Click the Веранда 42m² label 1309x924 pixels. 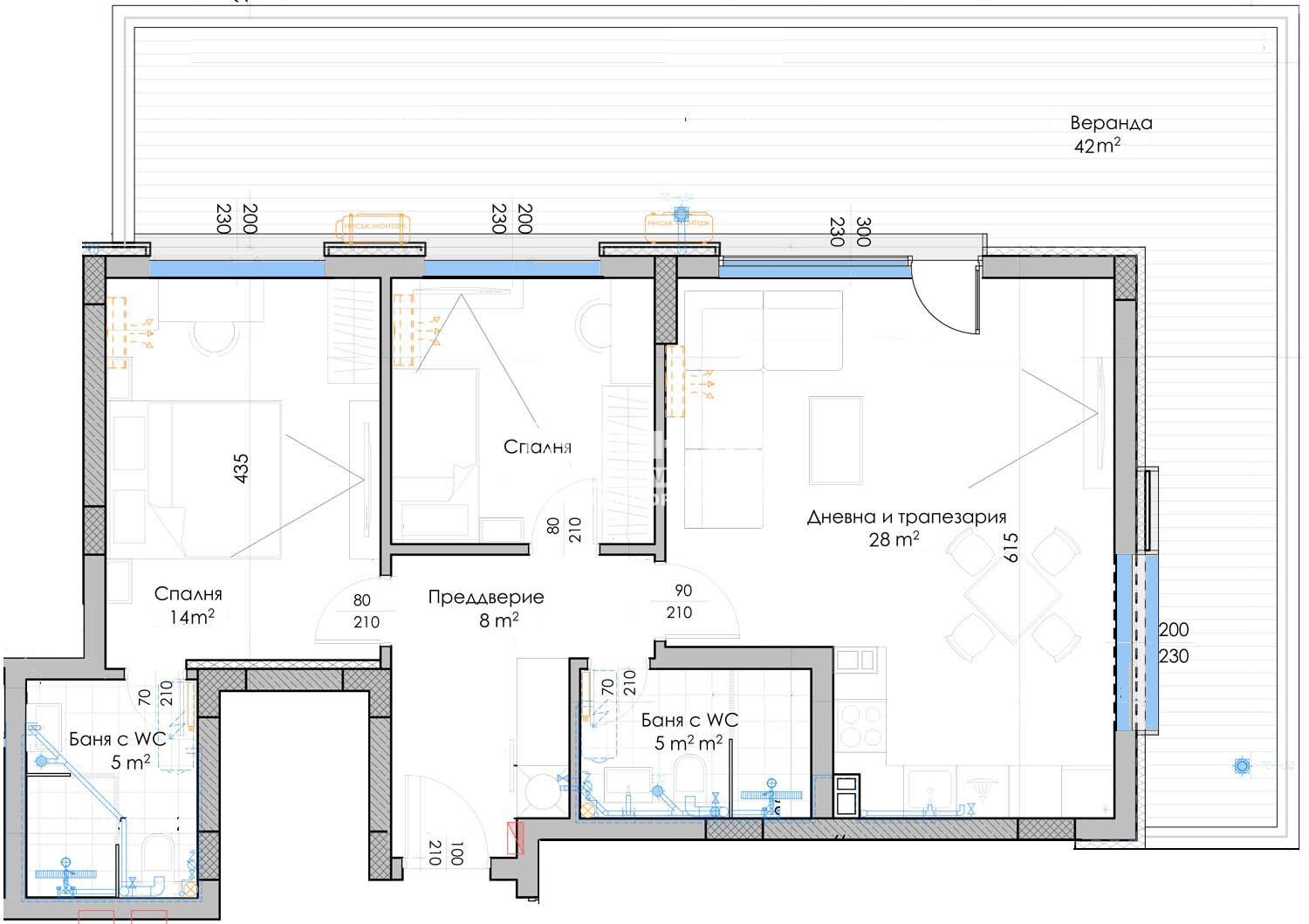click(1109, 134)
